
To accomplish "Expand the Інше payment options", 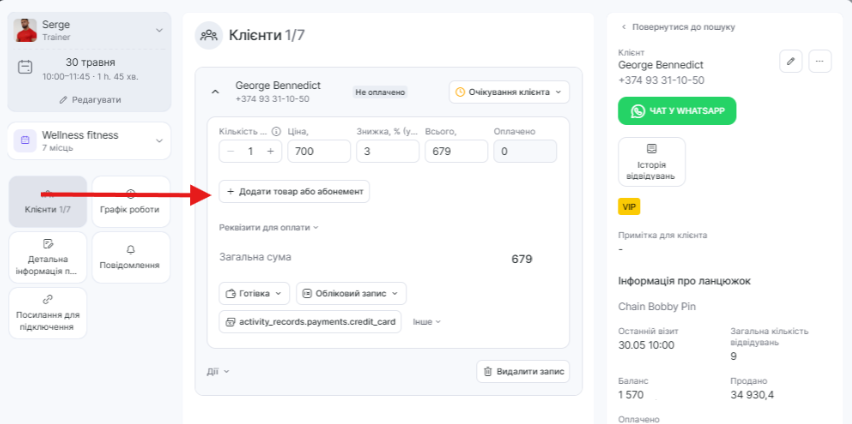I will click(426, 322).
